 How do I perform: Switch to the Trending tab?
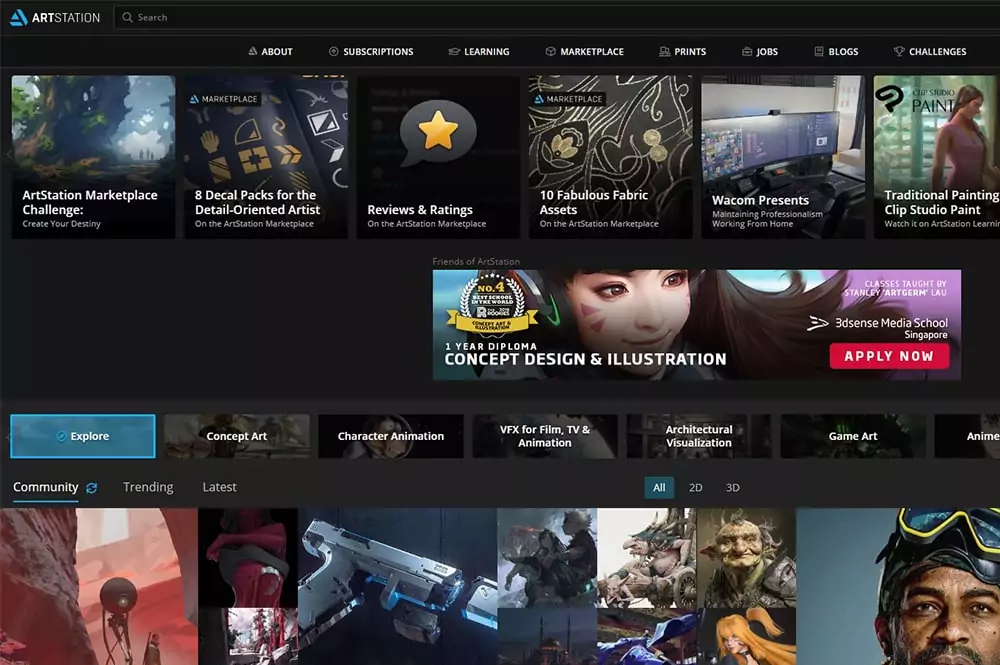click(x=148, y=487)
